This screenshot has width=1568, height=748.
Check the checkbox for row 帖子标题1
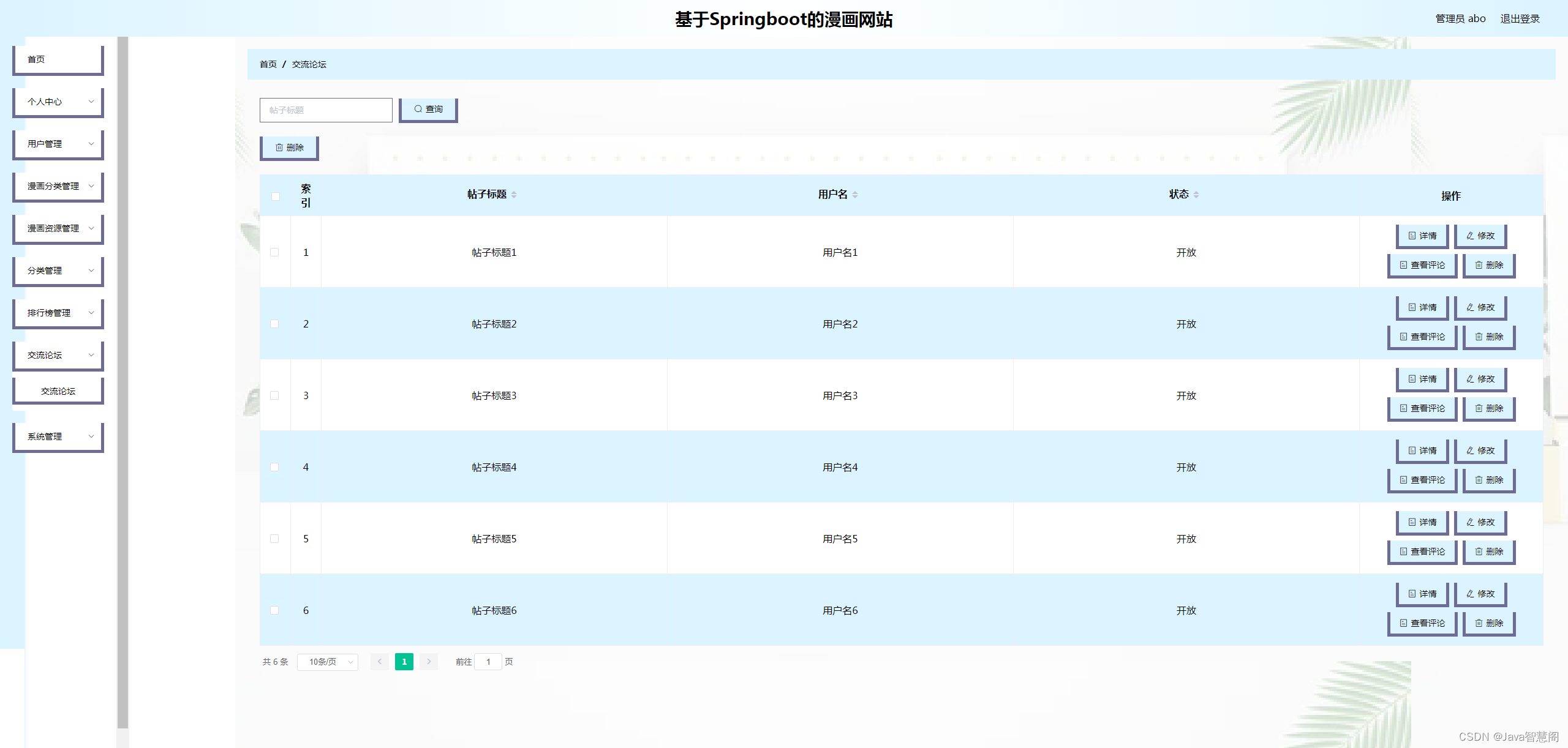pyautogui.click(x=274, y=252)
